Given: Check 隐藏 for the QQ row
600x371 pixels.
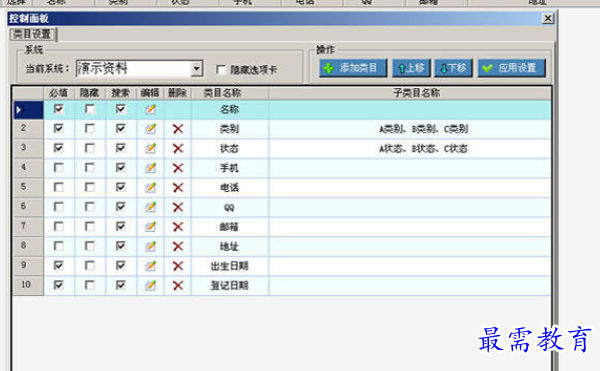Looking at the screenshot, I should tap(90, 207).
